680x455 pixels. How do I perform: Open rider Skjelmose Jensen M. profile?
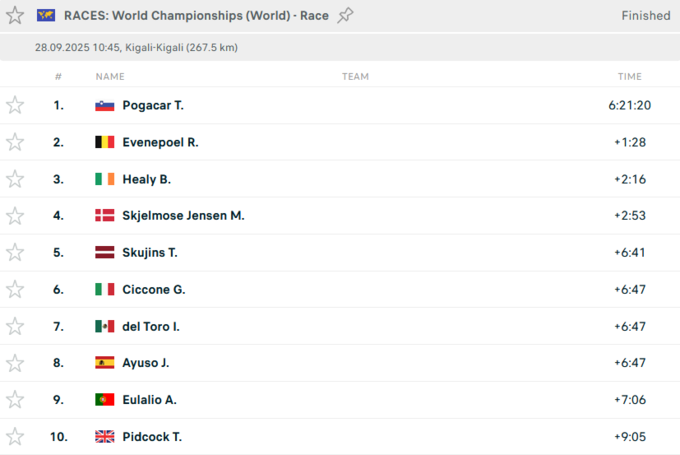tap(183, 216)
